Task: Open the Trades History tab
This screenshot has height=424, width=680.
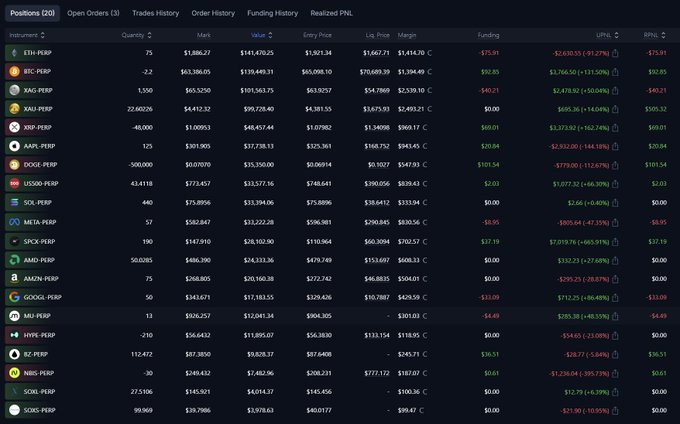Action: point(156,13)
